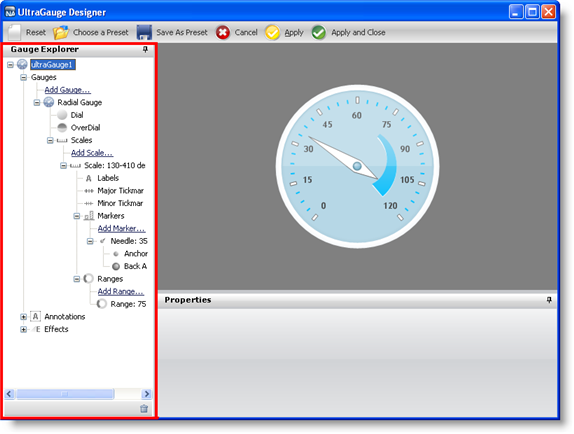This screenshot has height=434, width=574.
Task: Pin the Properties panel
Action: pyautogui.click(x=549, y=300)
